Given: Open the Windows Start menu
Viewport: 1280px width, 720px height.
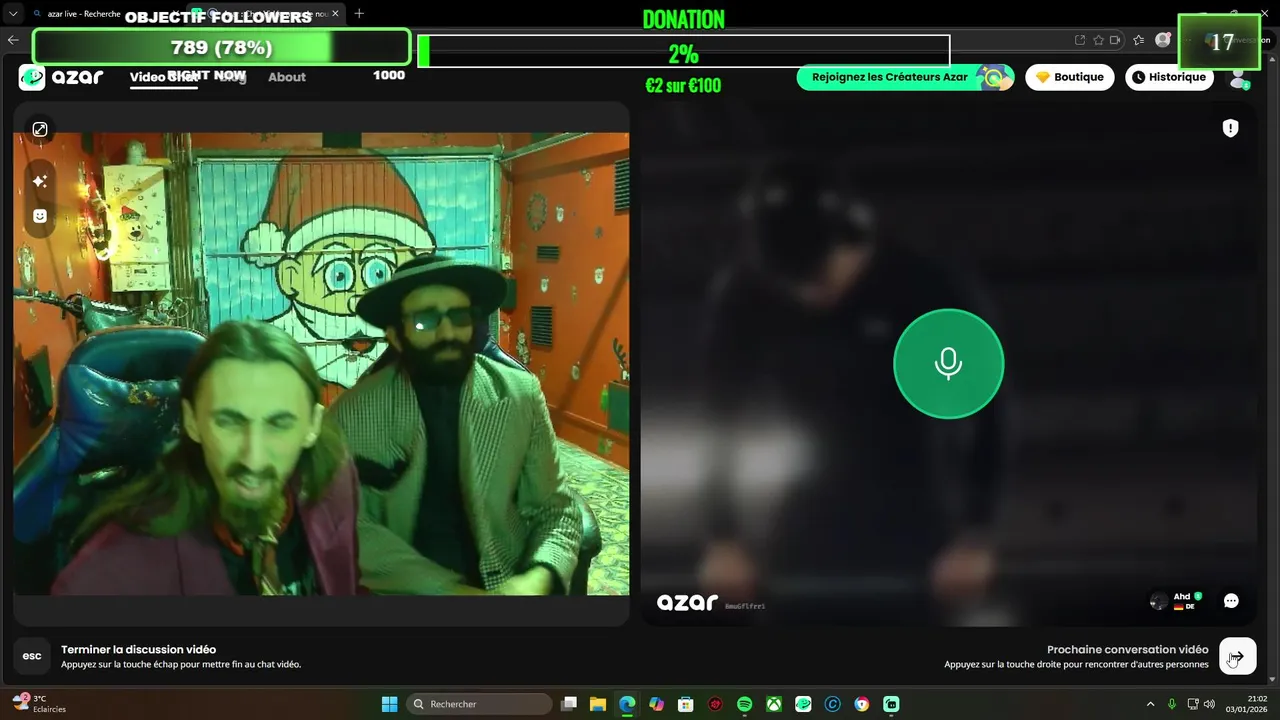Looking at the screenshot, I should (389, 704).
